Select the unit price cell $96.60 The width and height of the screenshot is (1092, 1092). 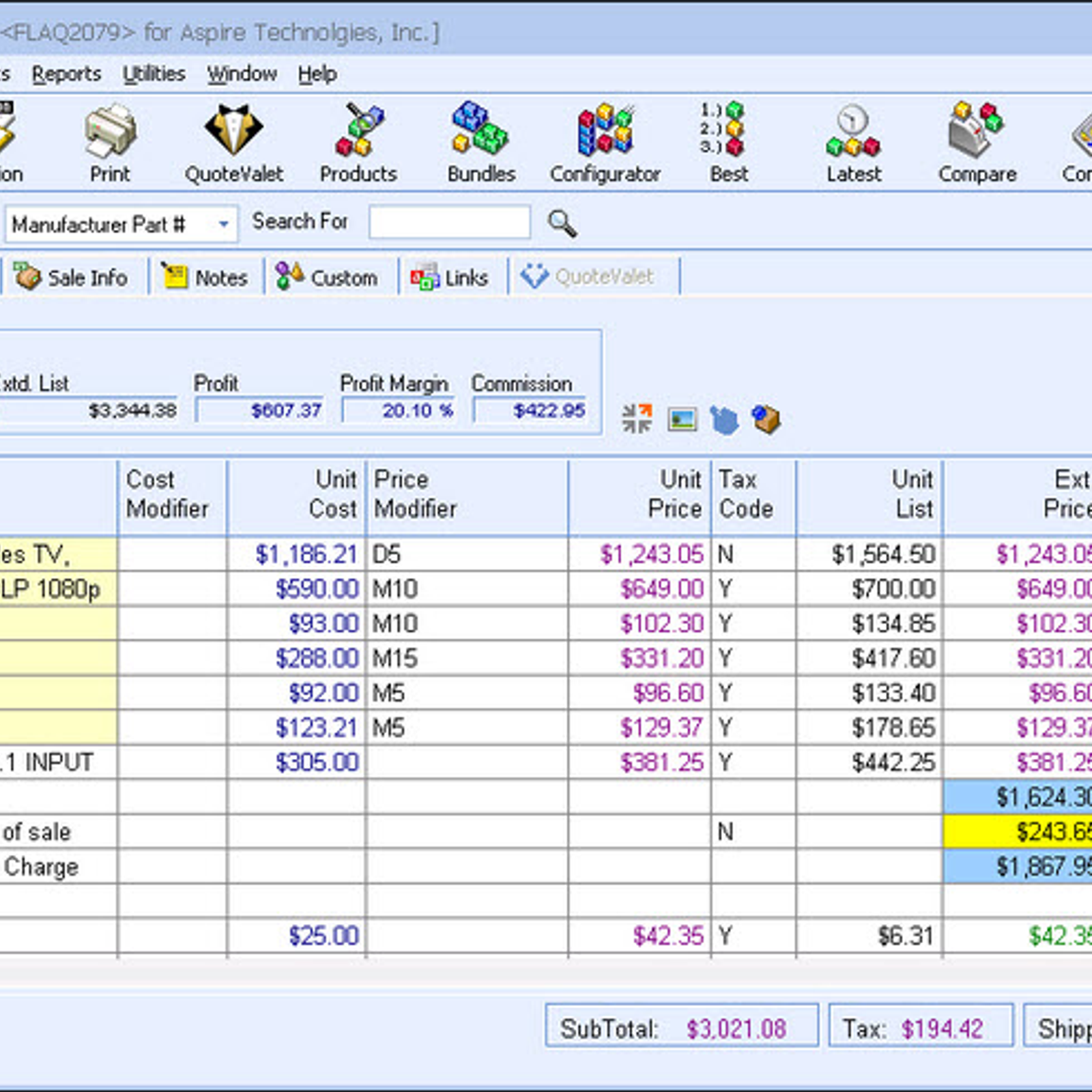(x=640, y=692)
